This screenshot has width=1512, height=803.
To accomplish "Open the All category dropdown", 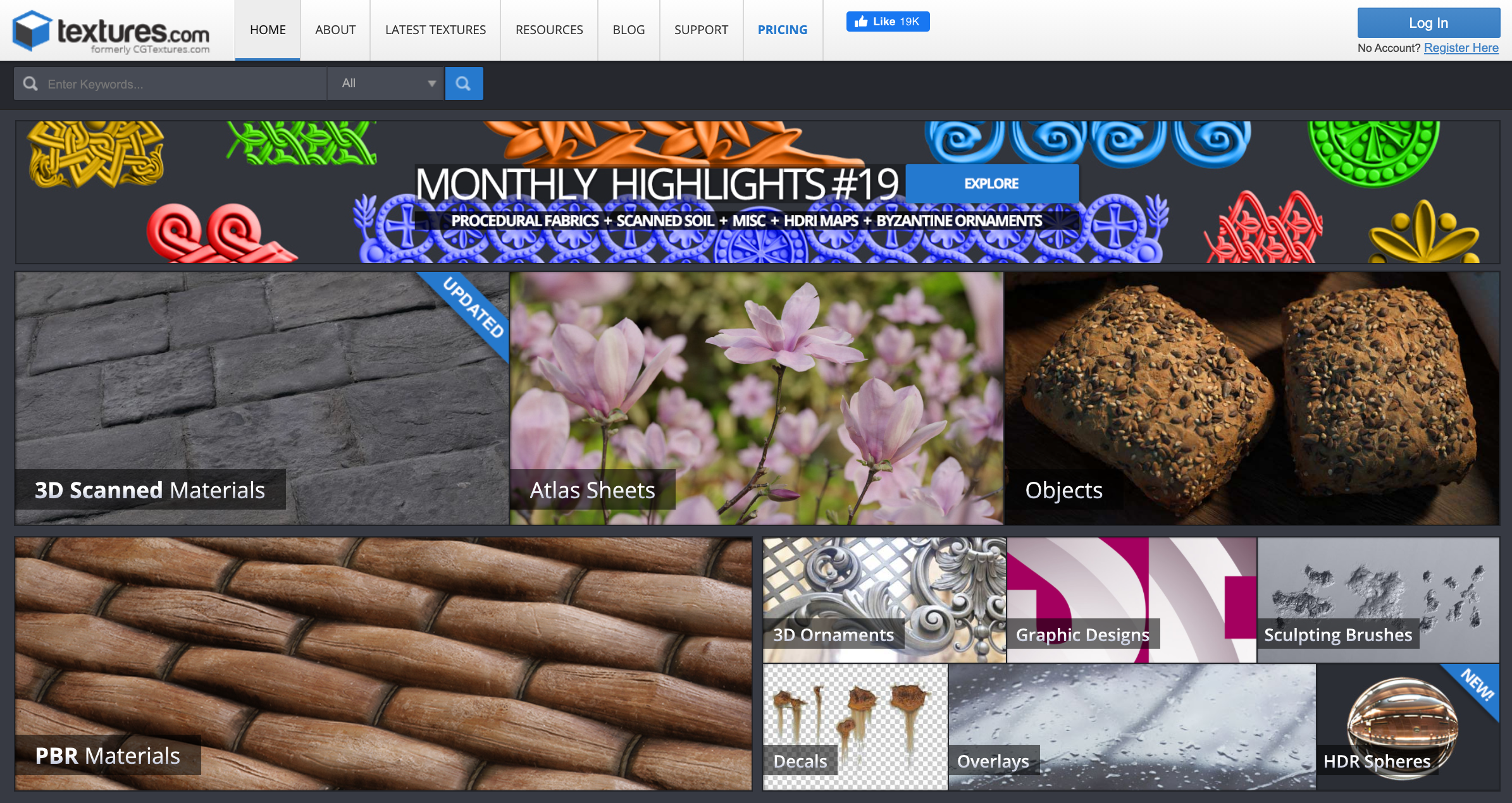I will click(x=386, y=83).
